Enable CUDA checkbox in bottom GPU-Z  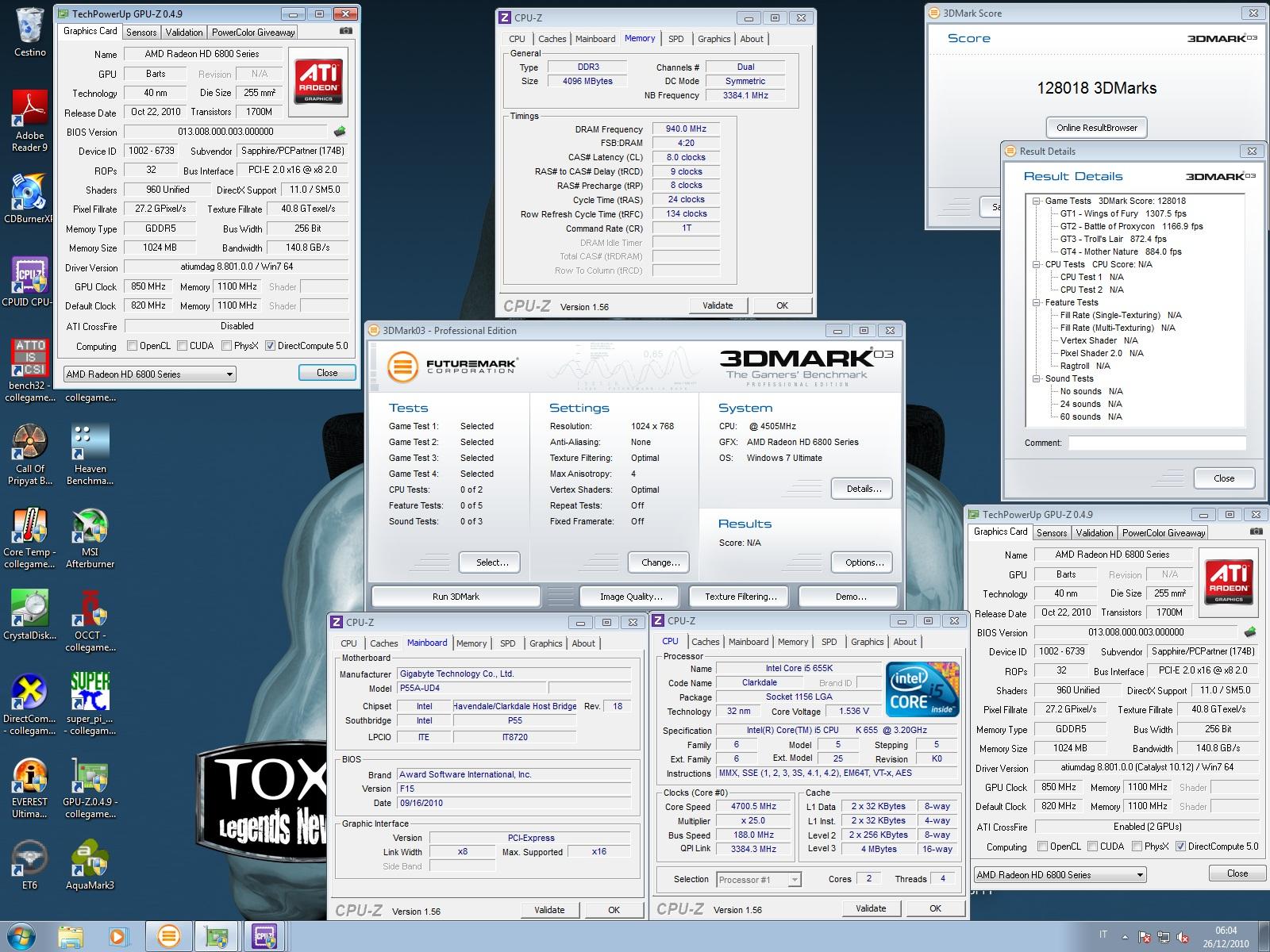(x=1093, y=846)
